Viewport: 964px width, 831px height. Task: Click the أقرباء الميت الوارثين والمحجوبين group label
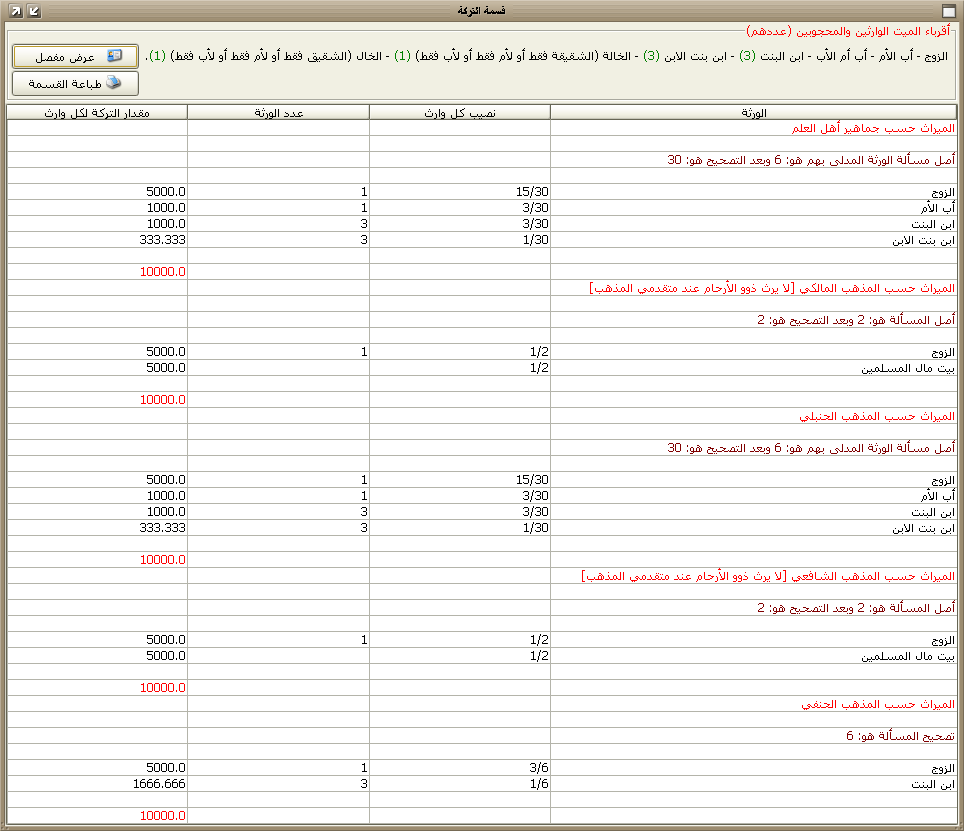point(849,31)
